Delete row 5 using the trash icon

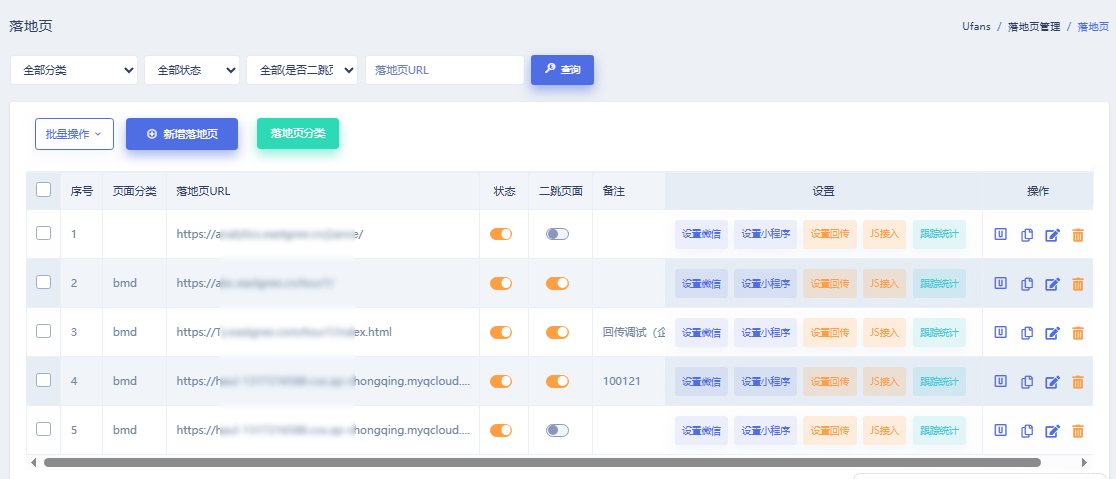click(x=1077, y=431)
